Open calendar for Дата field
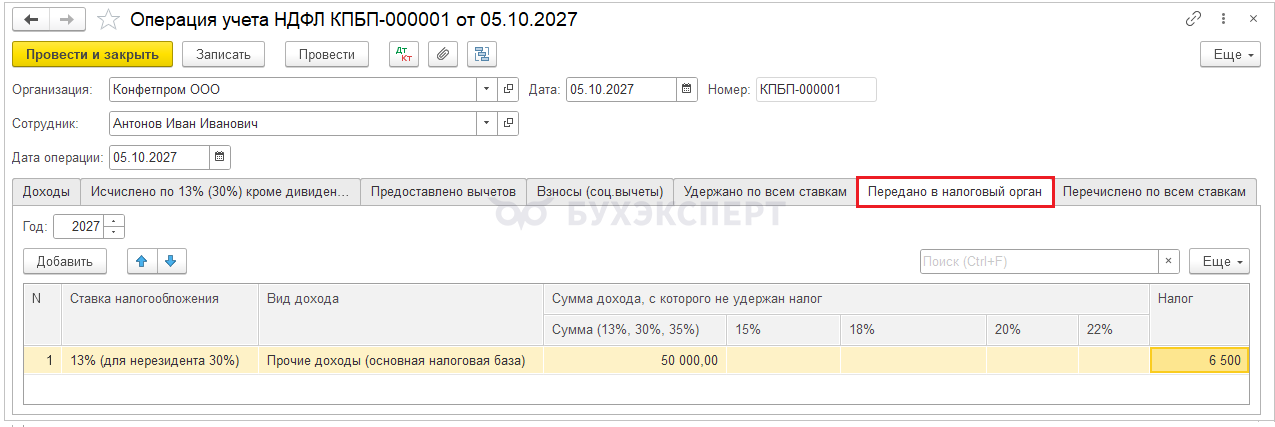Viewport: 1275px width, 427px height. pos(687,89)
